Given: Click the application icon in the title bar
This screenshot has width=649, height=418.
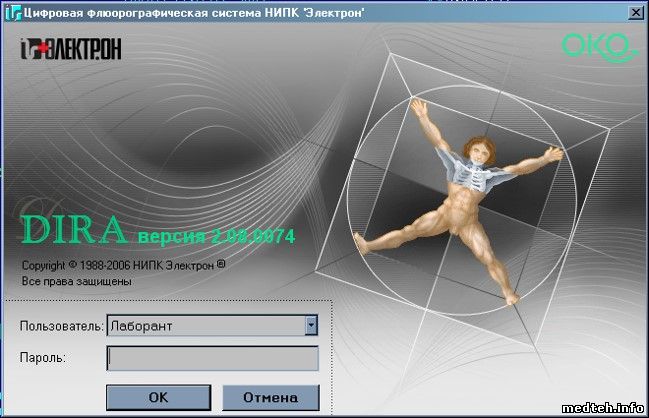Looking at the screenshot, I should click(11, 11).
